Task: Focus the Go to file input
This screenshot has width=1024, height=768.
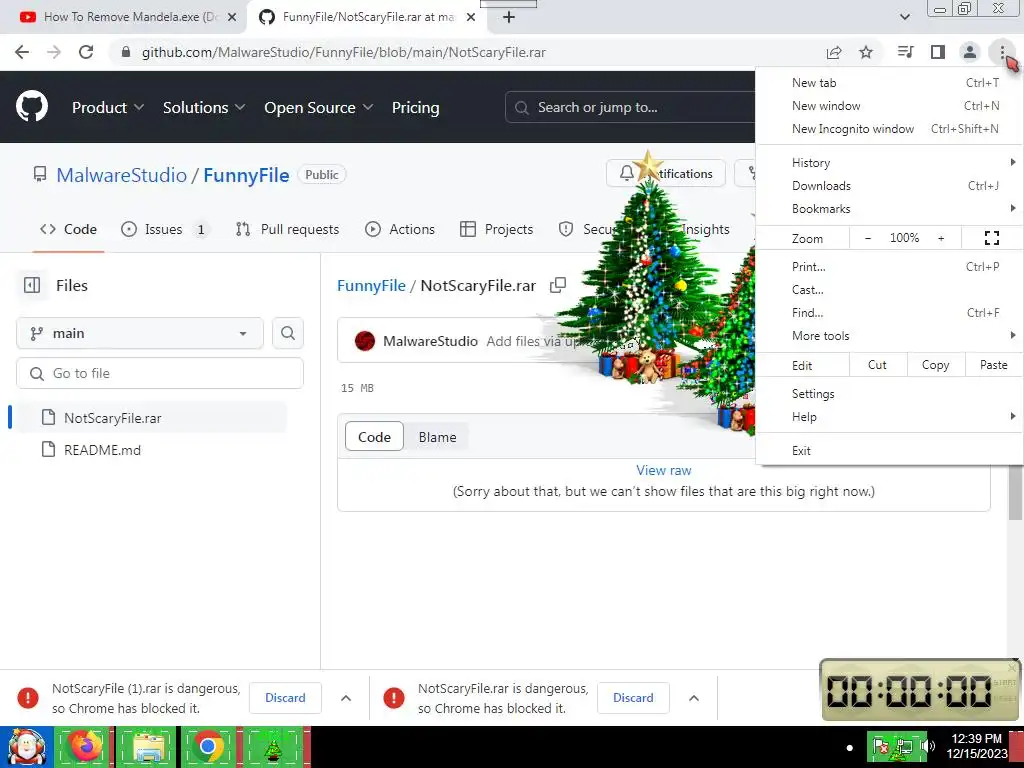Action: click(x=160, y=373)
